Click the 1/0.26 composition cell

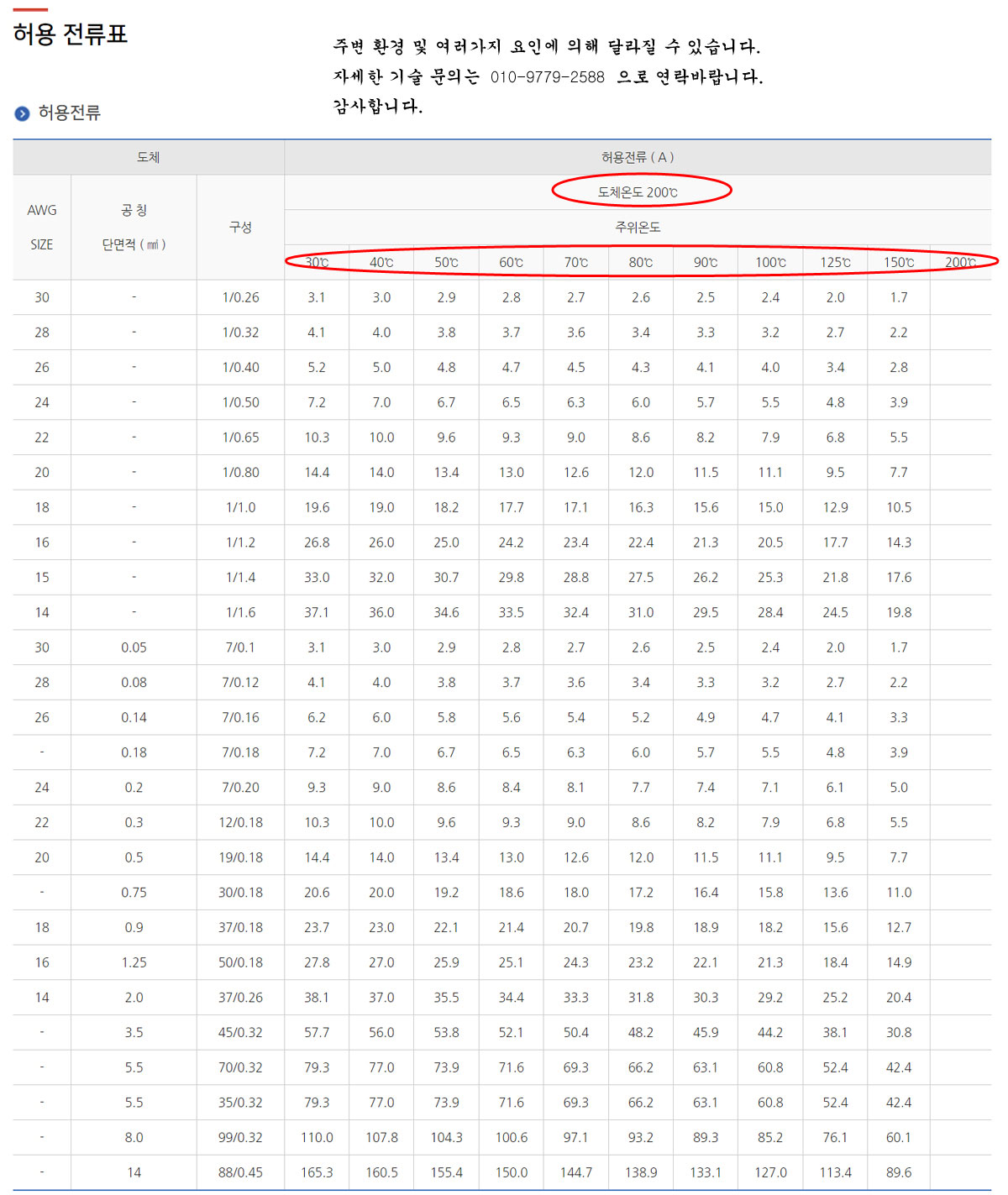(240, 297)
